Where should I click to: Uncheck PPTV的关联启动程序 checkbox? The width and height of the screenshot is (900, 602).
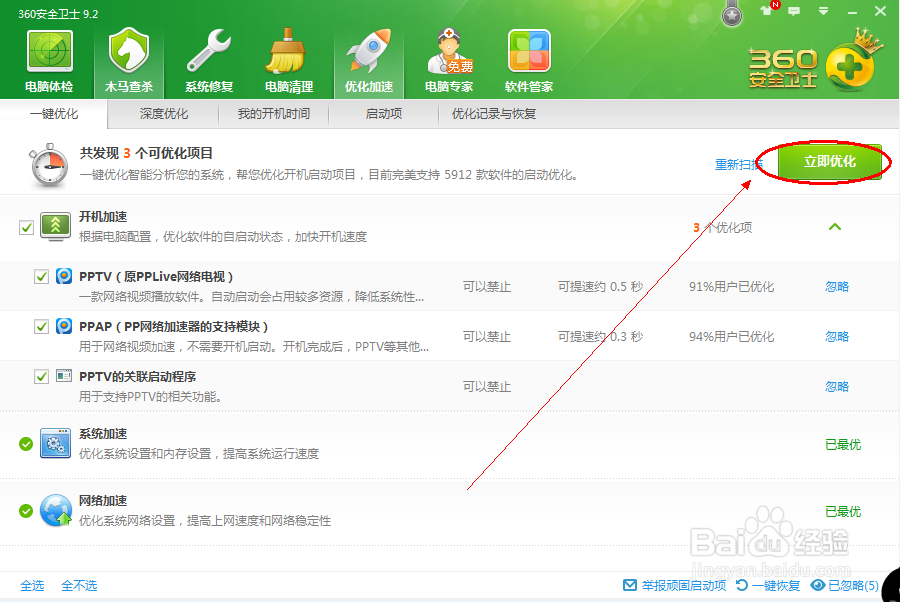coord(41,376)
